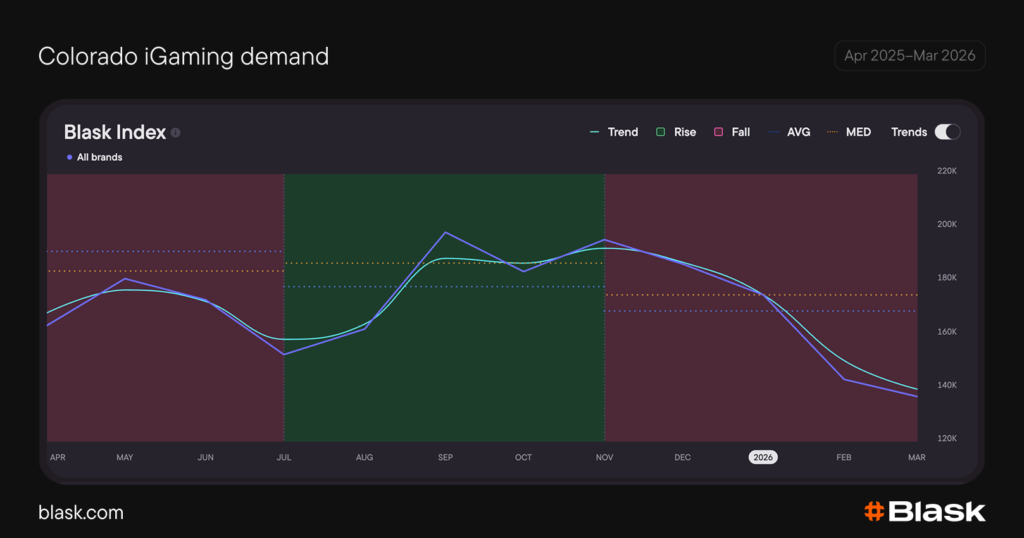
Task: Click the pink Fall legend square
Action: (x=718, y=132)
